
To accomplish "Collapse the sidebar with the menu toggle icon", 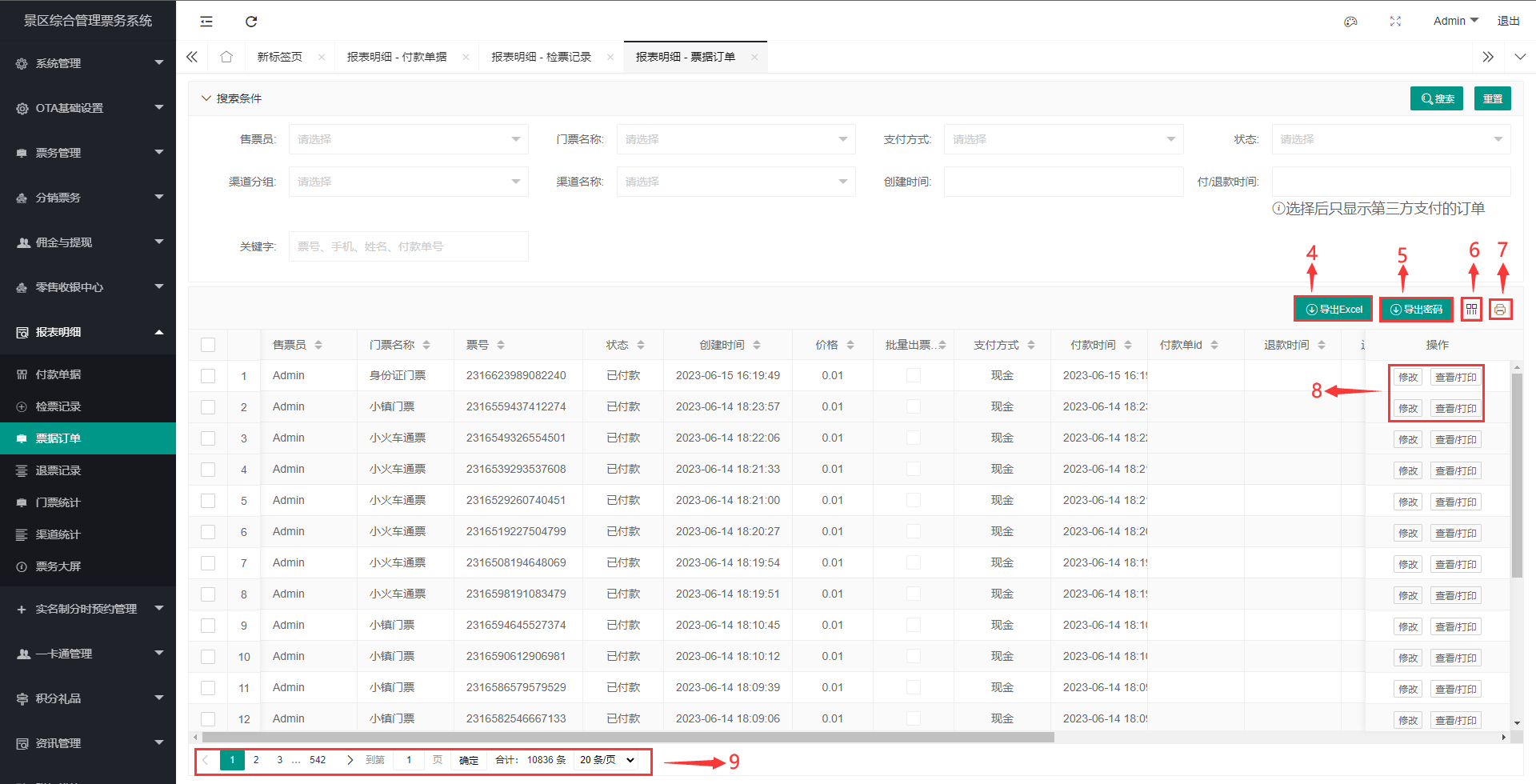I will [x=206, y=22].
